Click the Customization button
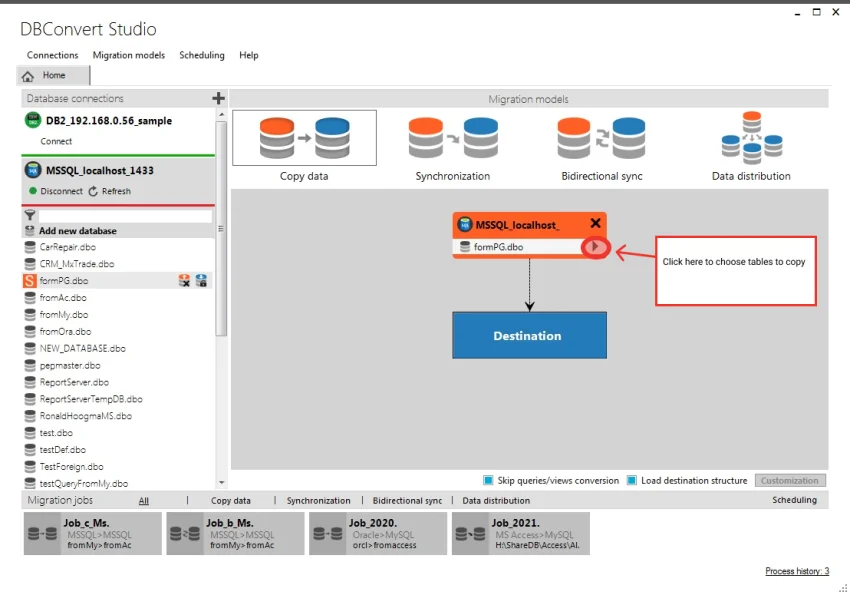The width and height of the screenshot is (850, 595). click(x=790, y=481)
